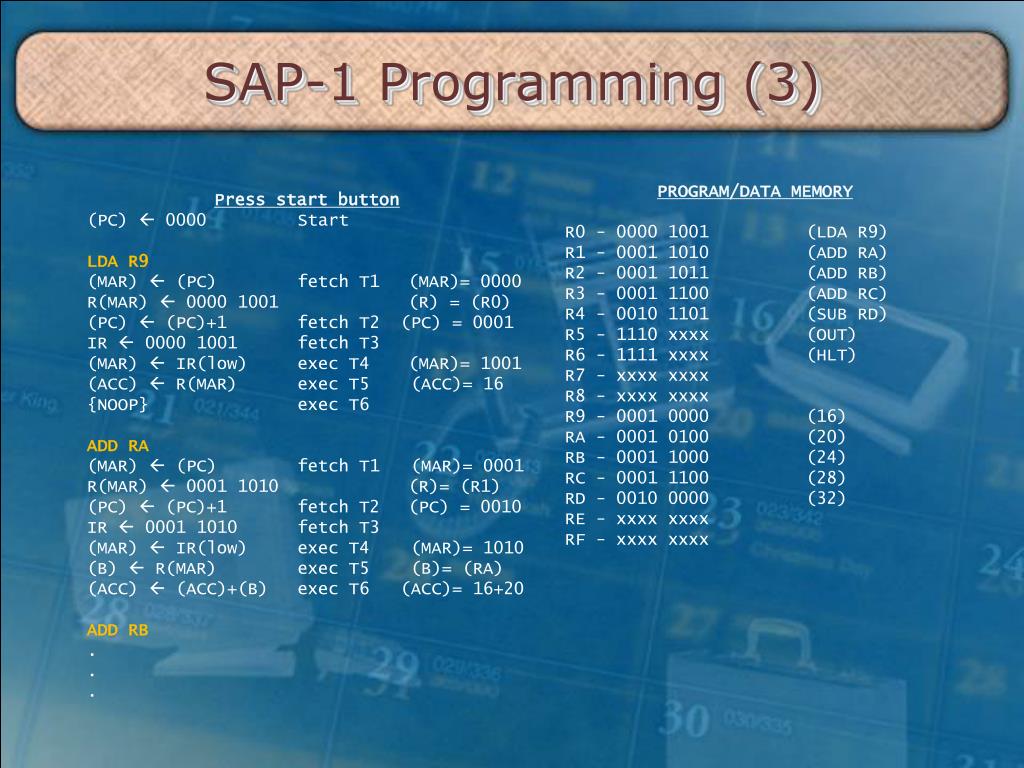Select the yellow "ADD RA" heading
The height and width of the screenshot is (768, 1024).
click(118, 446)
